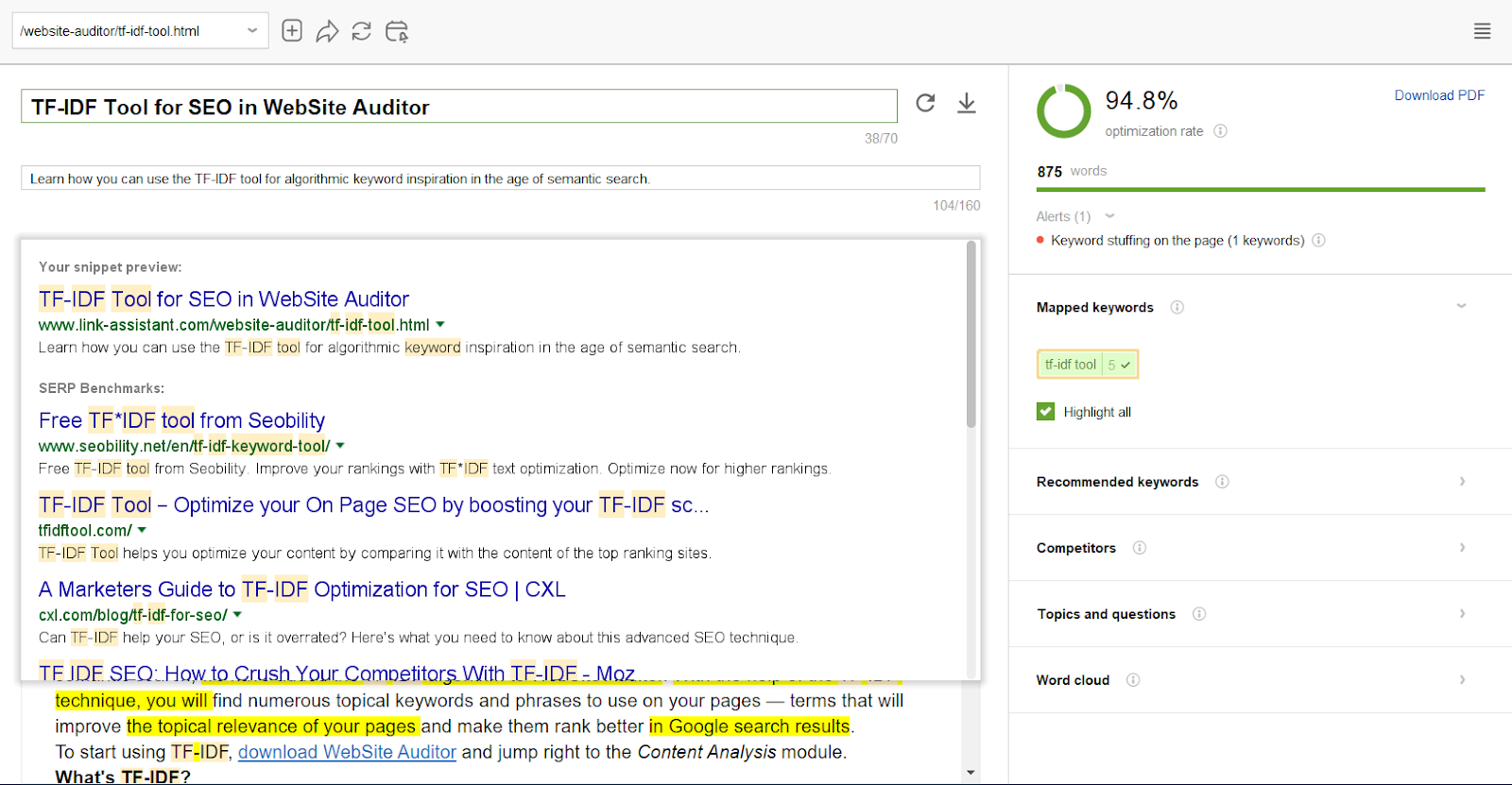This screenshot has height=785, width=1512.
Task: Click the 38/70 title character counter
Action: coord(881,138)
